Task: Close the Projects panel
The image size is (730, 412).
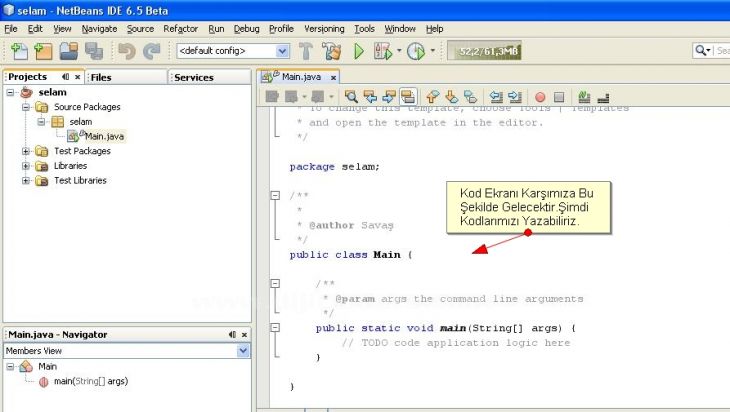Action: point(78,77)
